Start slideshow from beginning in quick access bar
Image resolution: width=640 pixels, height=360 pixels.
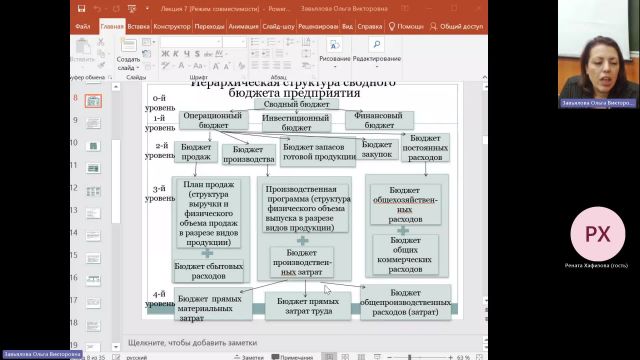[131, 8]
